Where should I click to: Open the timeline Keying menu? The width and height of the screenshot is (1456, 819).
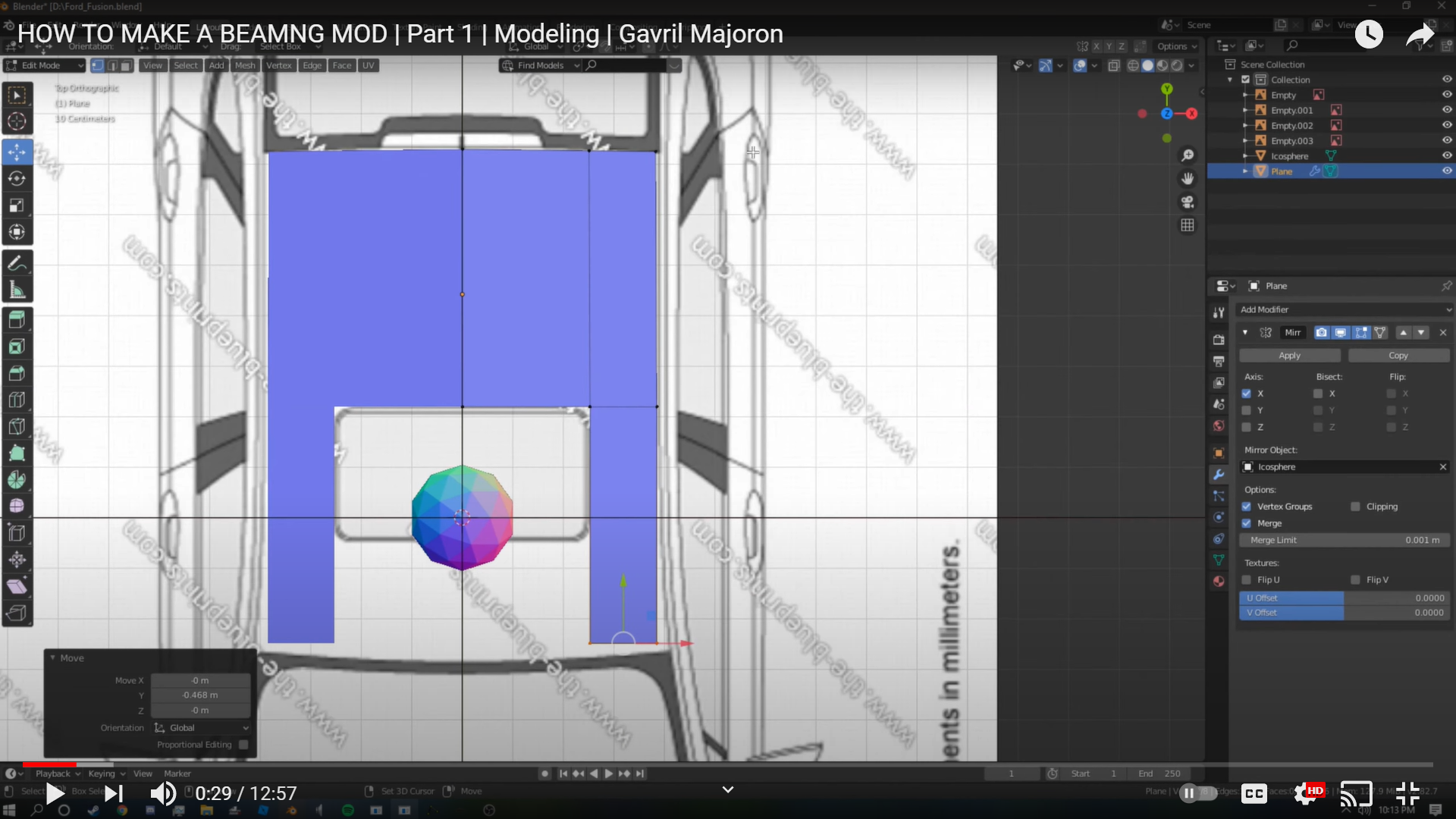pos(106,773)
